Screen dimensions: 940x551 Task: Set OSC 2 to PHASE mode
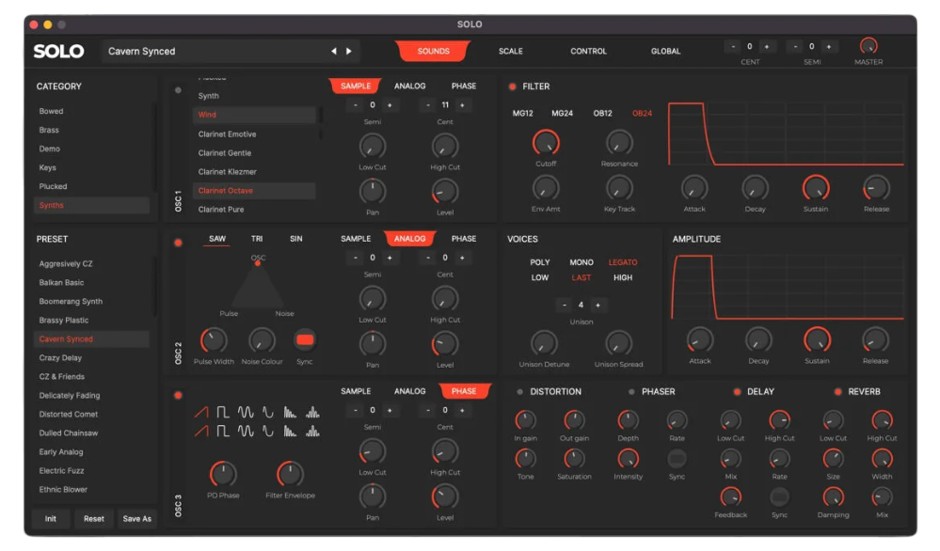(463, 239)
